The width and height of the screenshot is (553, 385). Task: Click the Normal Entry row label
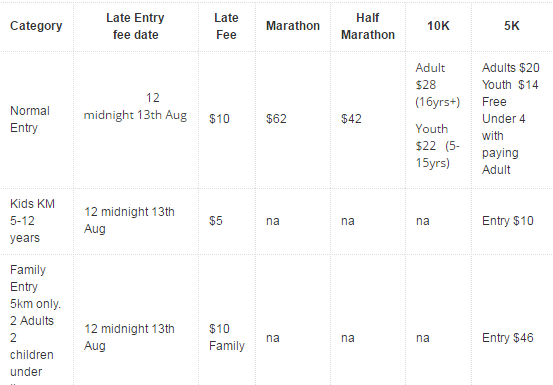(30, 119)
